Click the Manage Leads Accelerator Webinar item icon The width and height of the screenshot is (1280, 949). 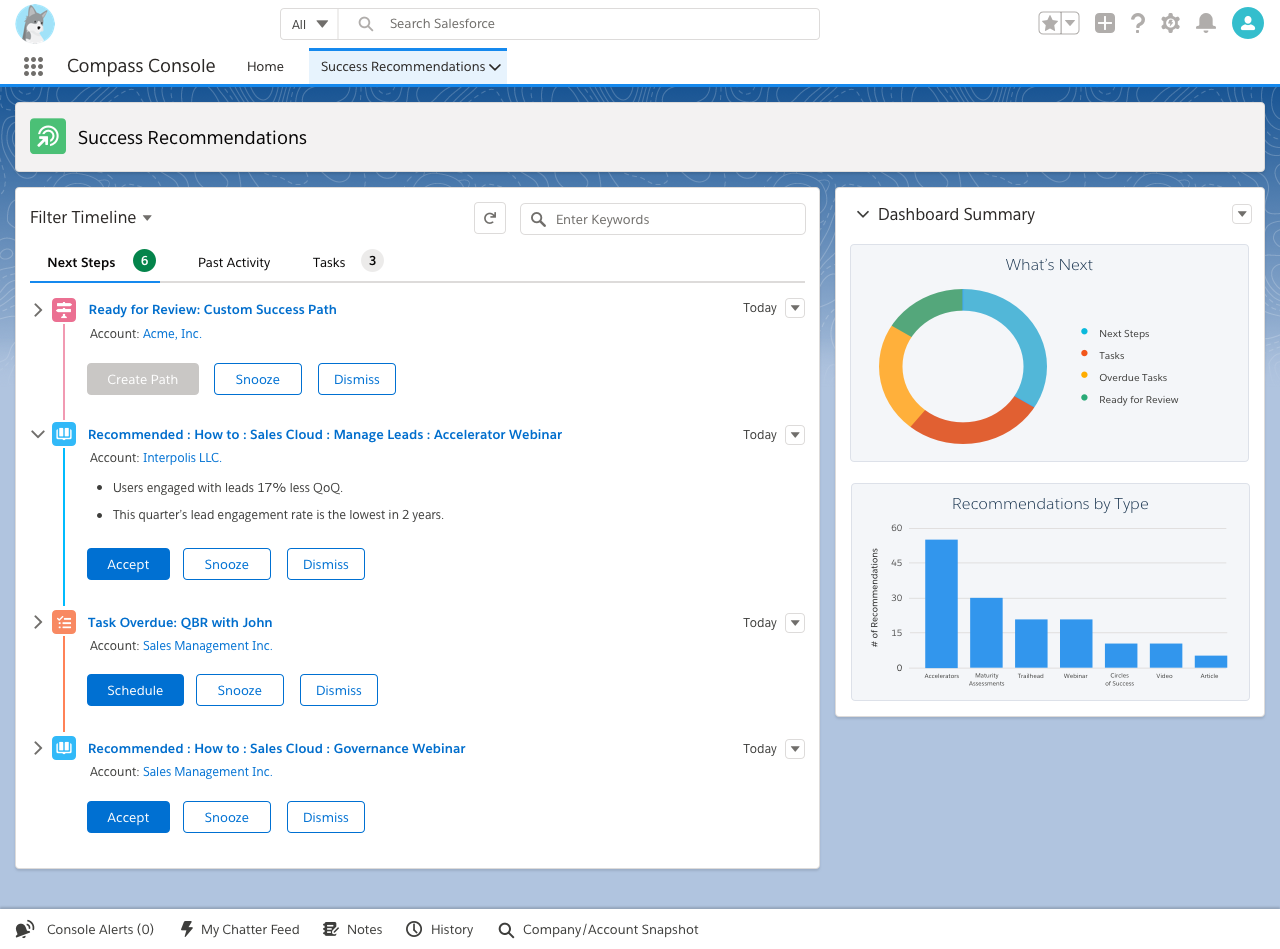[x=64, y=434]
